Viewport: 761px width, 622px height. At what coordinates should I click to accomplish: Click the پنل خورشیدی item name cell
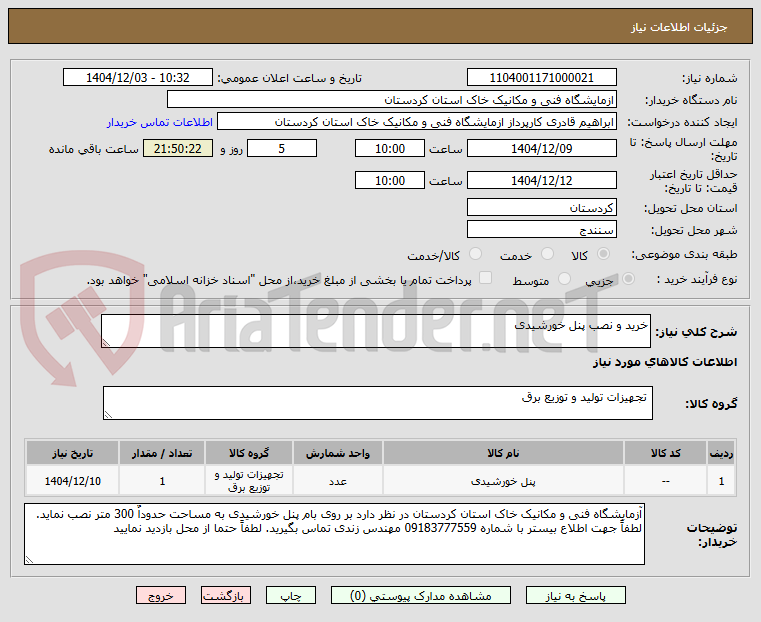[x=503, y=481]
